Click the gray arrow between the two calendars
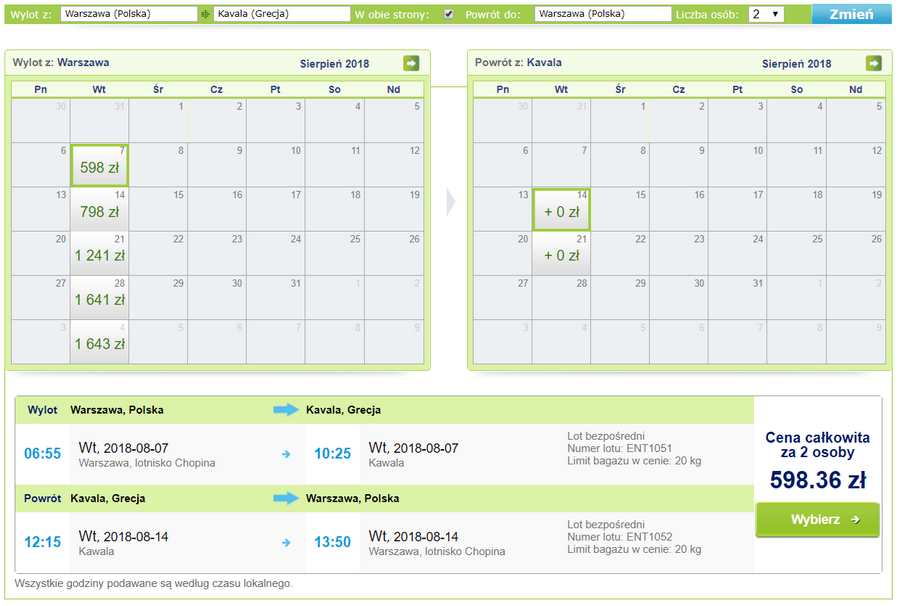The width and height of the screenshot is (900, 606). pyautogui.click(x=451, y=201)
